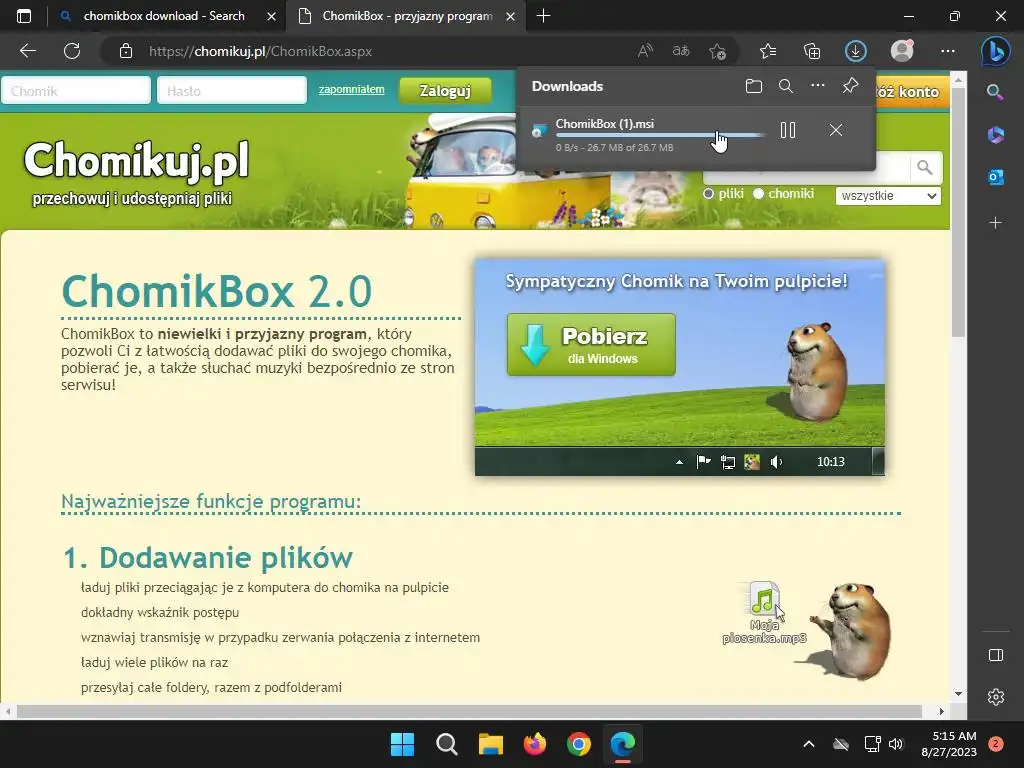
Task: Search downloads in the Downloads panel
Action: (x=786, y=86)
